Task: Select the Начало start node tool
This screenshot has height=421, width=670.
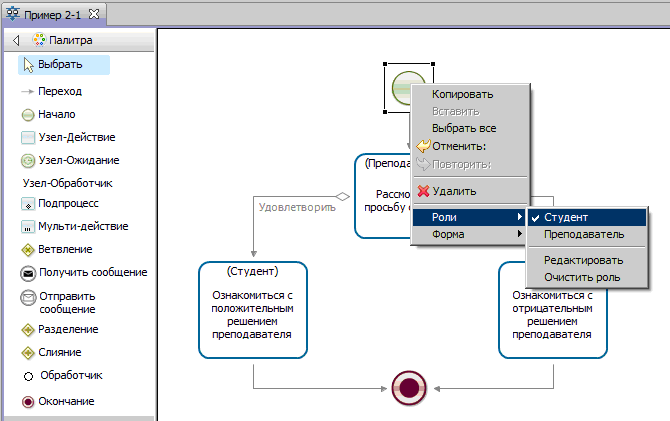Action: 56,114
